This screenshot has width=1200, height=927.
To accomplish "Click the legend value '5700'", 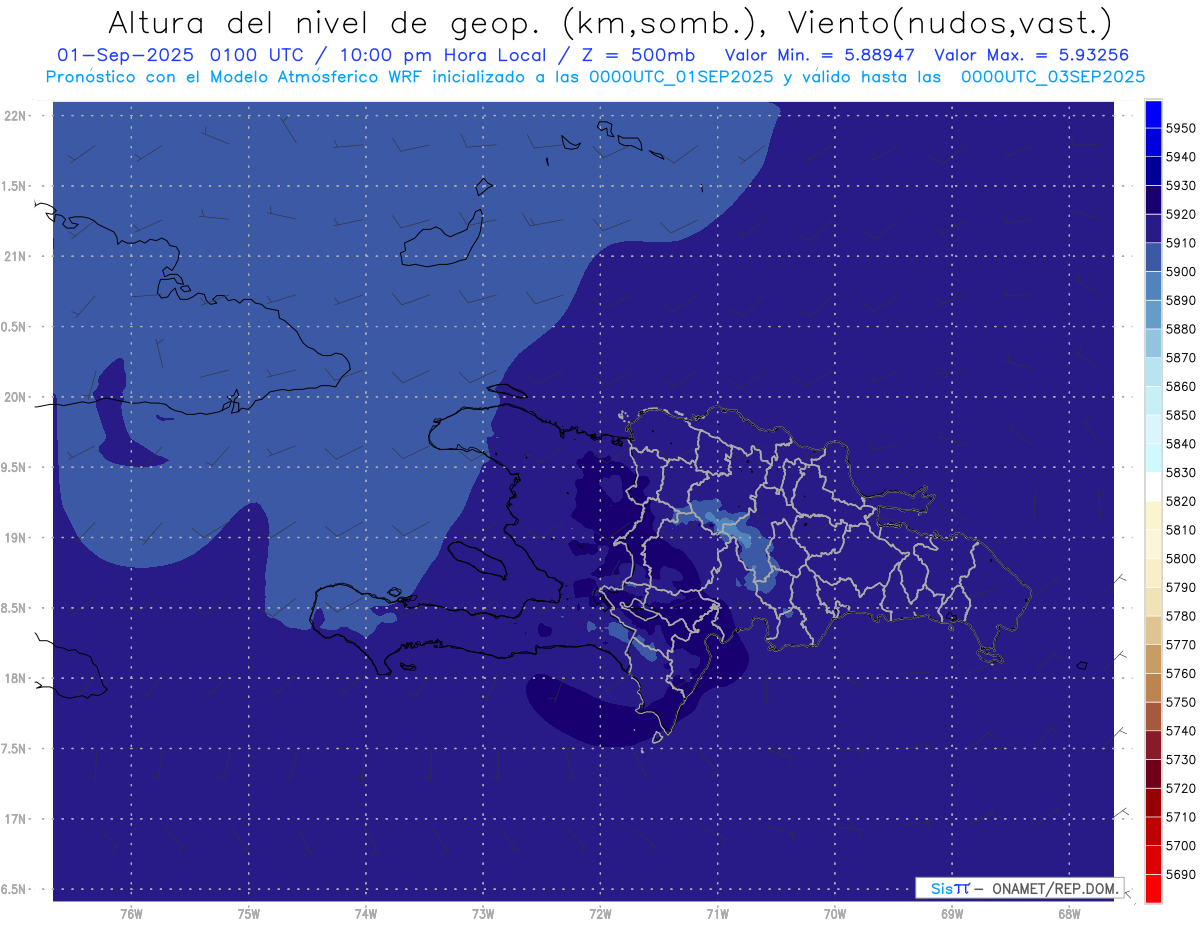I will pyautogui.click(x=1180, y=845).
